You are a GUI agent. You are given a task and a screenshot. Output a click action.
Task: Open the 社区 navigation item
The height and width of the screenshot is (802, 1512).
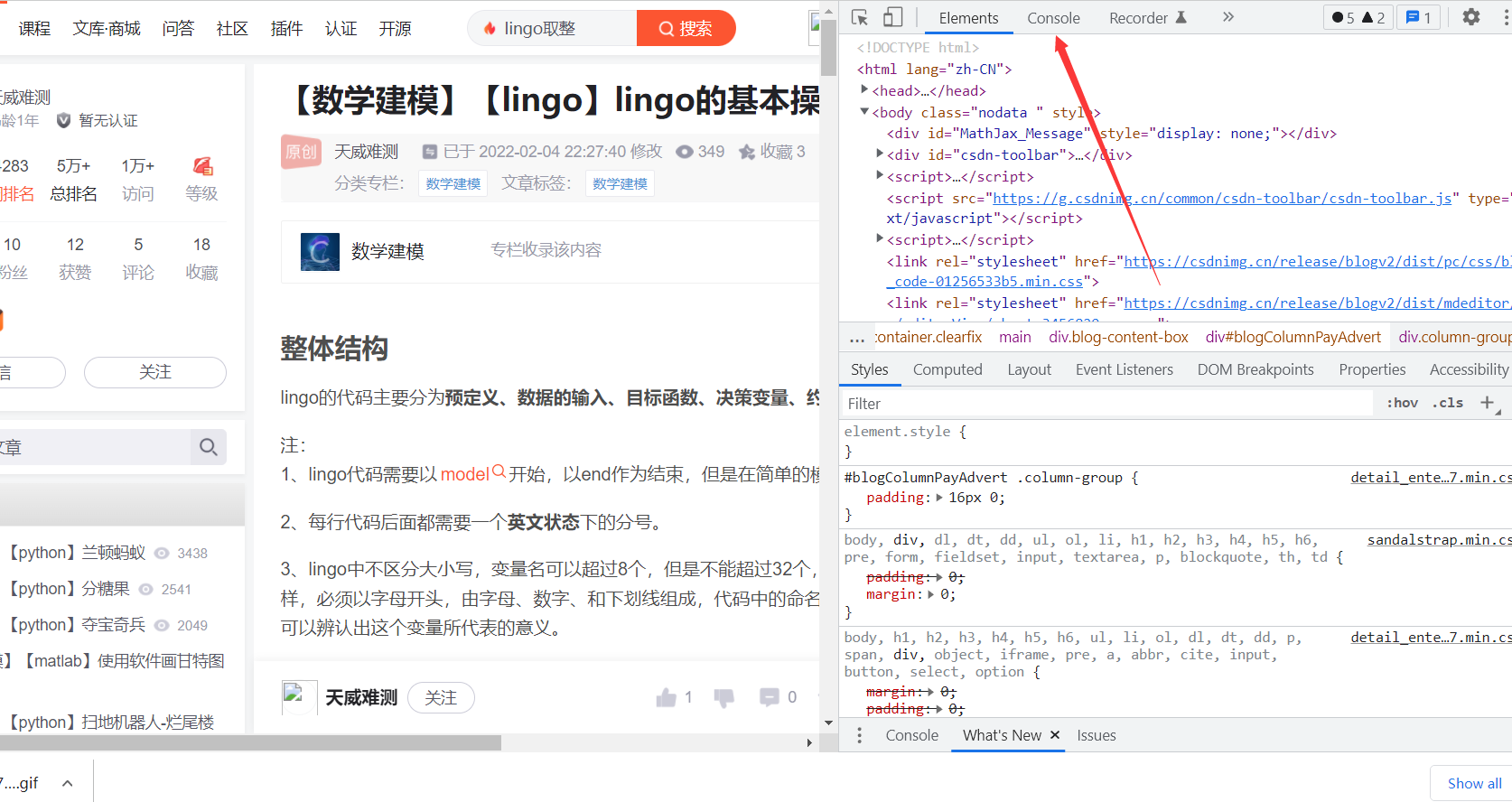(x=232, y=28)
